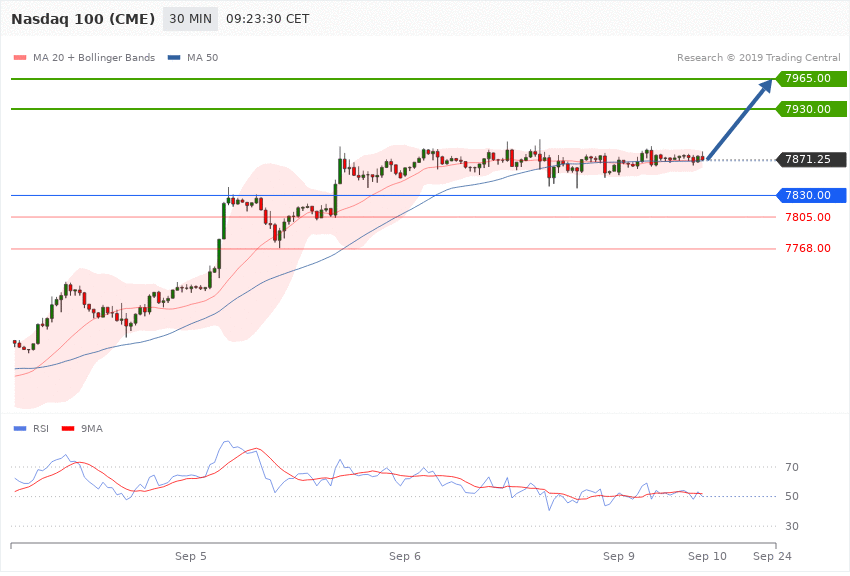Click the MA 50 blue legend swatch
Viewport: 850px width, 576px height.
click(174, 57)
